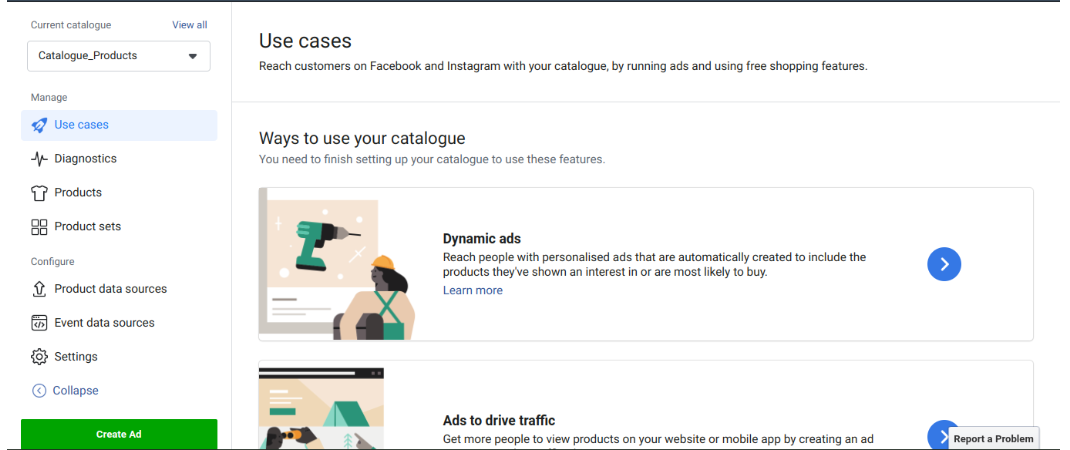Click the Collapse sidebar arrow icon
Screen dimensions: 1070x450
tap(39, 391)
